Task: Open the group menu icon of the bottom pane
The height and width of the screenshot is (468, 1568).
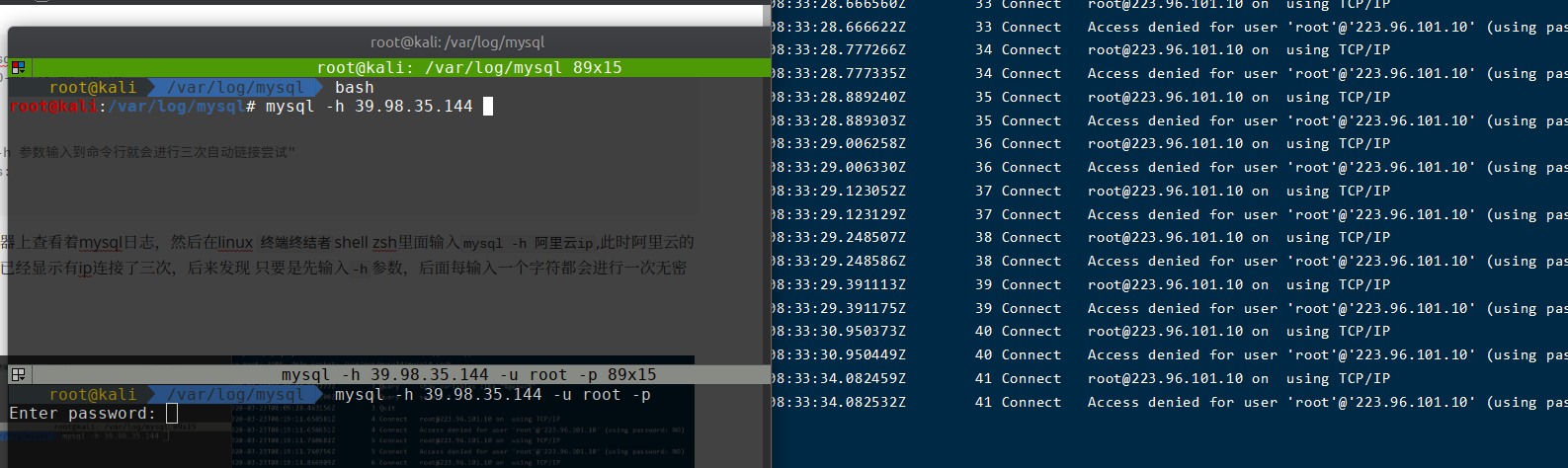Action: pyautogui.click(x=18, y=374)
